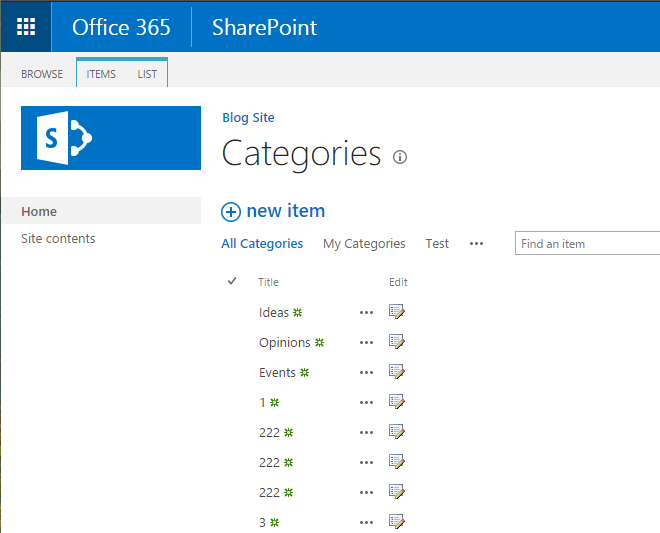
Task: Click the SharePoint site logo
Action: tap(111, 138)
